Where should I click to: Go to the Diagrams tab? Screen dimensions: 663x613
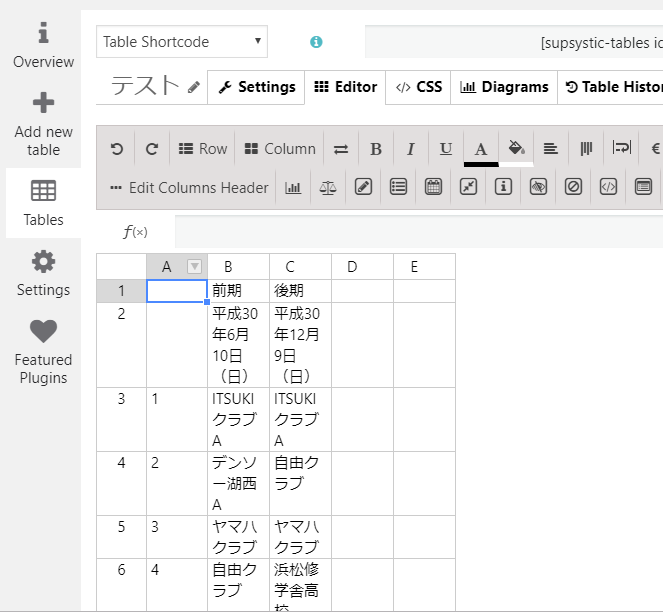tap(505, 87)
